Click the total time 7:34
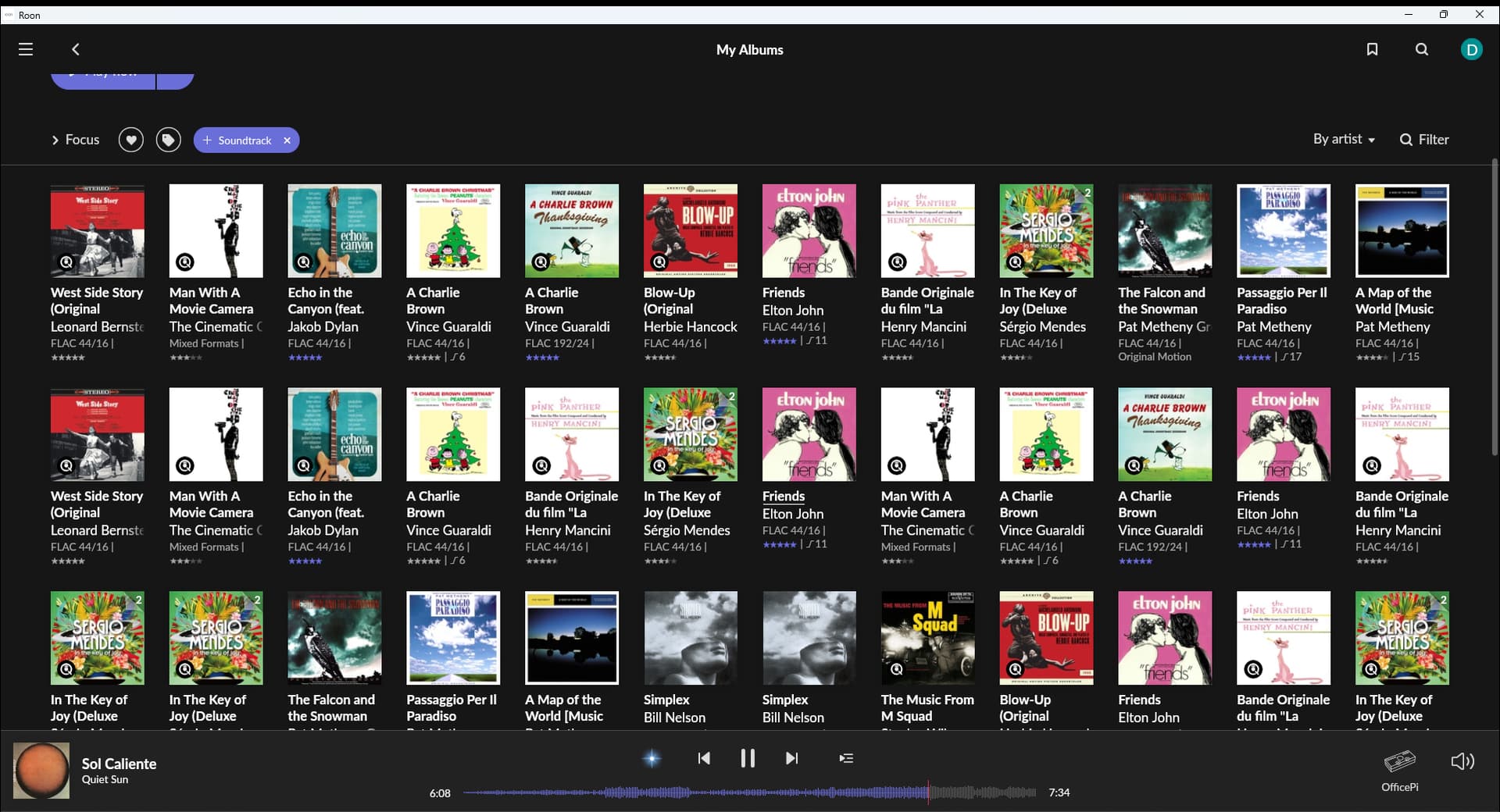Viewport: 1500px width, 812px height. 1059,792
